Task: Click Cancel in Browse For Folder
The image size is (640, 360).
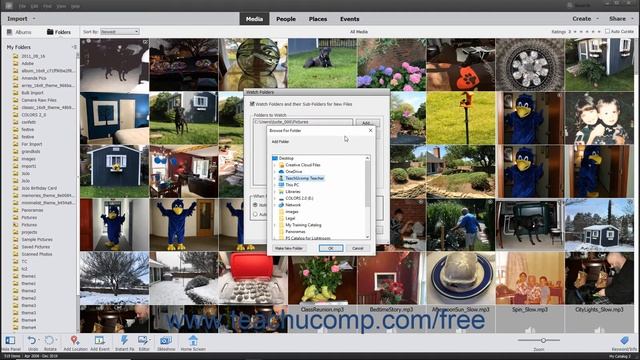Action: (358, 248)
